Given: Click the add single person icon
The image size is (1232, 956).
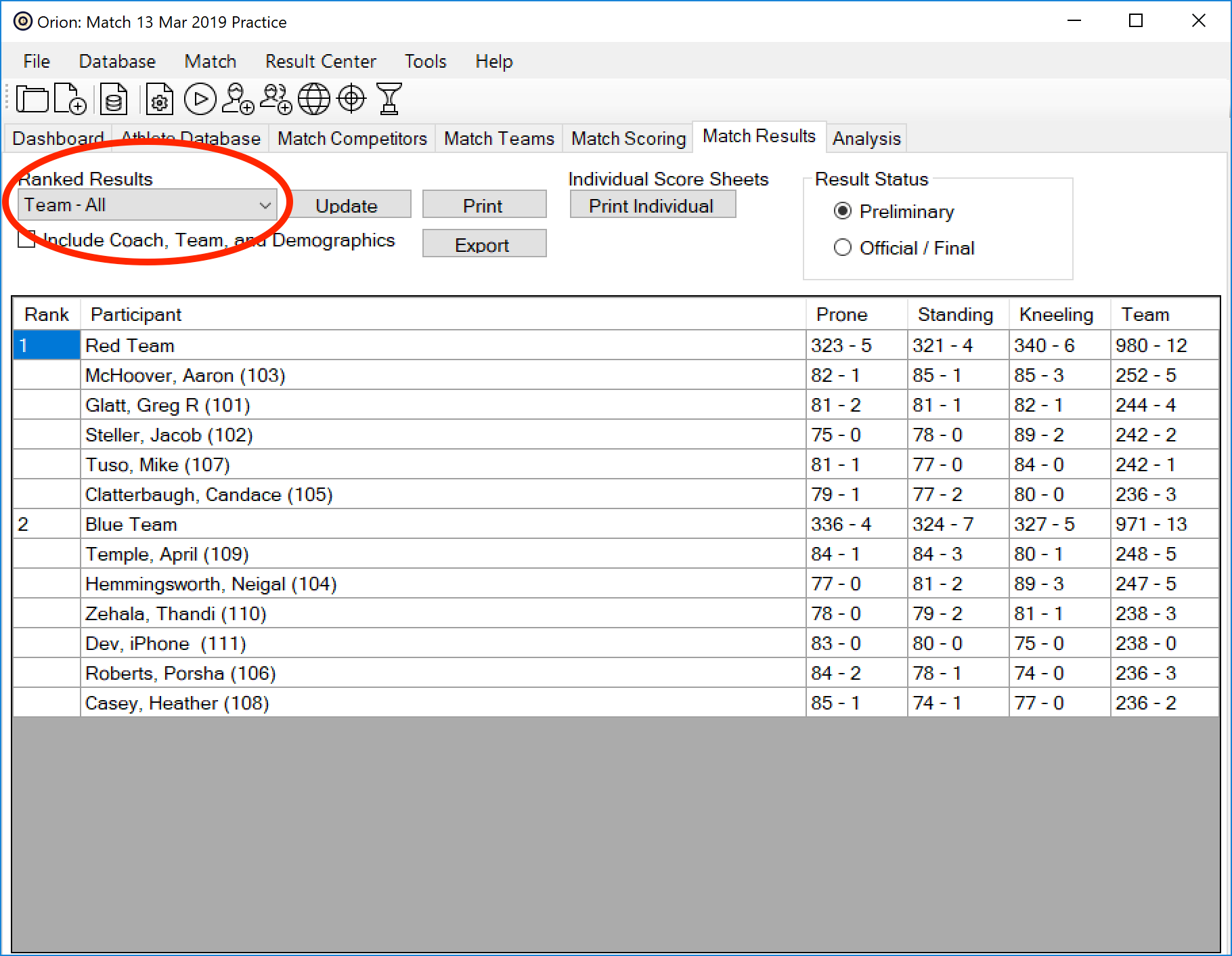Looking at the screenshot, I should click(x=238, y=100).
